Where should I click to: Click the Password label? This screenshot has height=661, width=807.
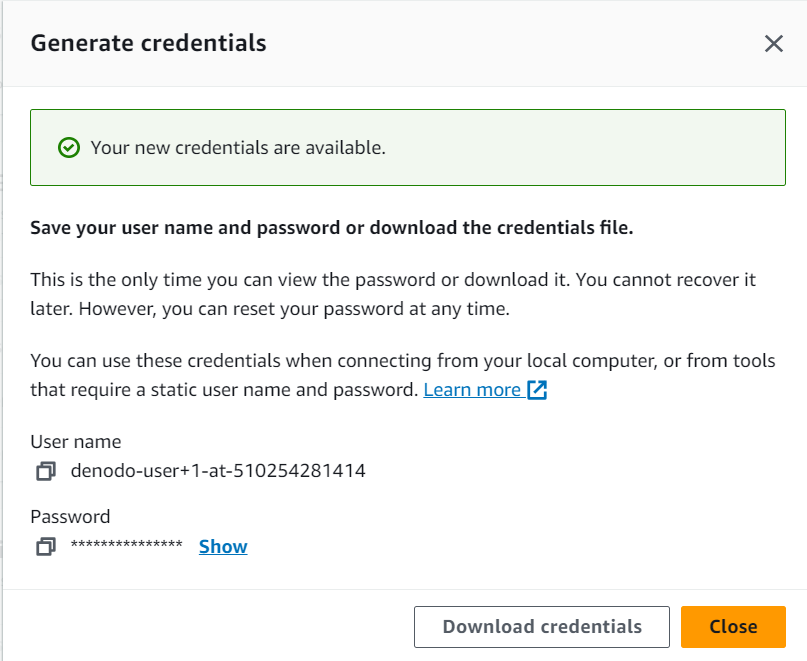pyautogui.click(x=70, y=516)
